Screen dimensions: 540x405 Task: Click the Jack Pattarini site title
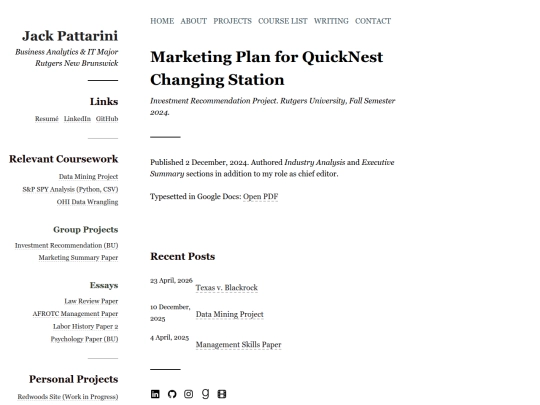coord(70,36)
